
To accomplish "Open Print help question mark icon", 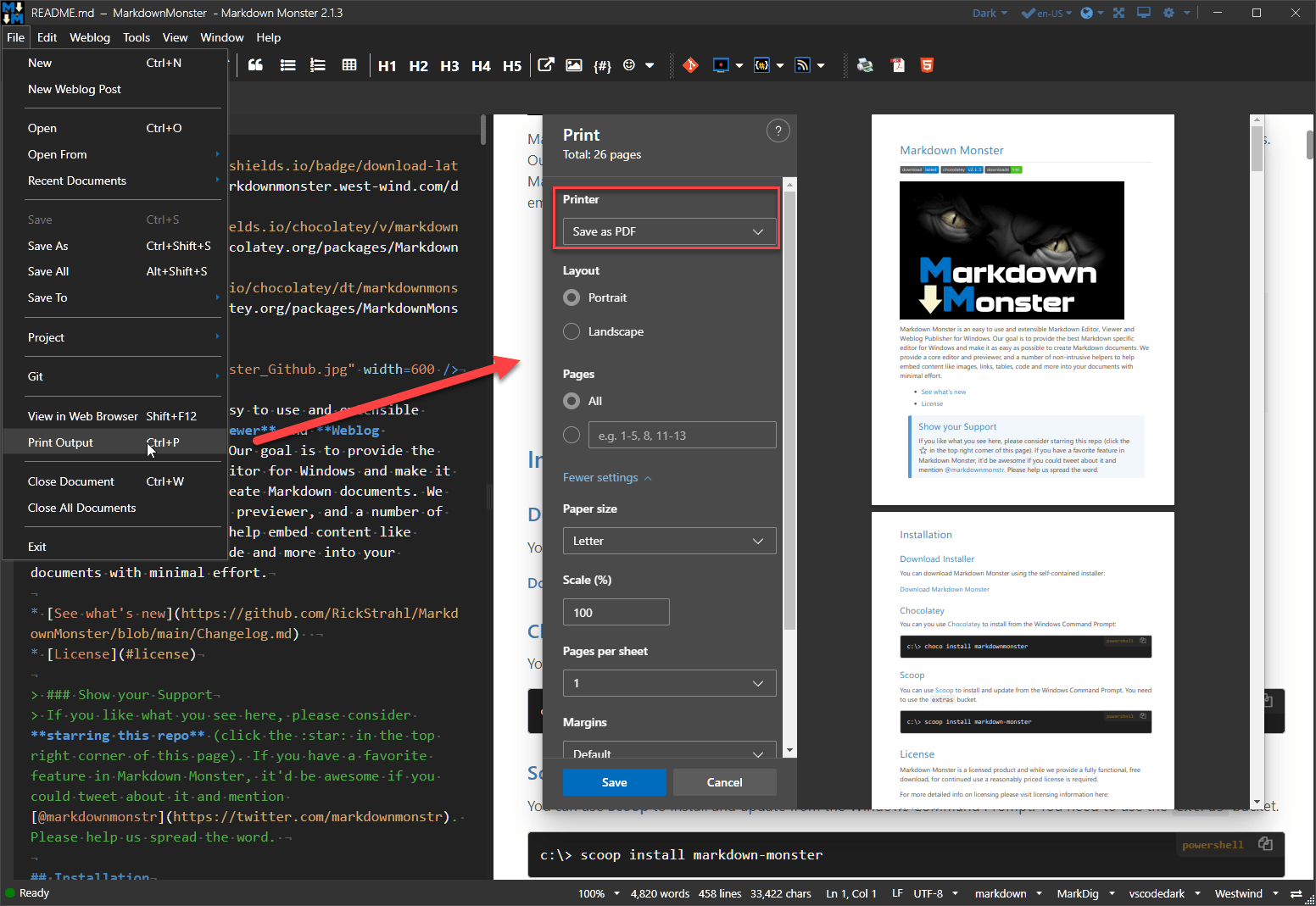I will [778, 131].
